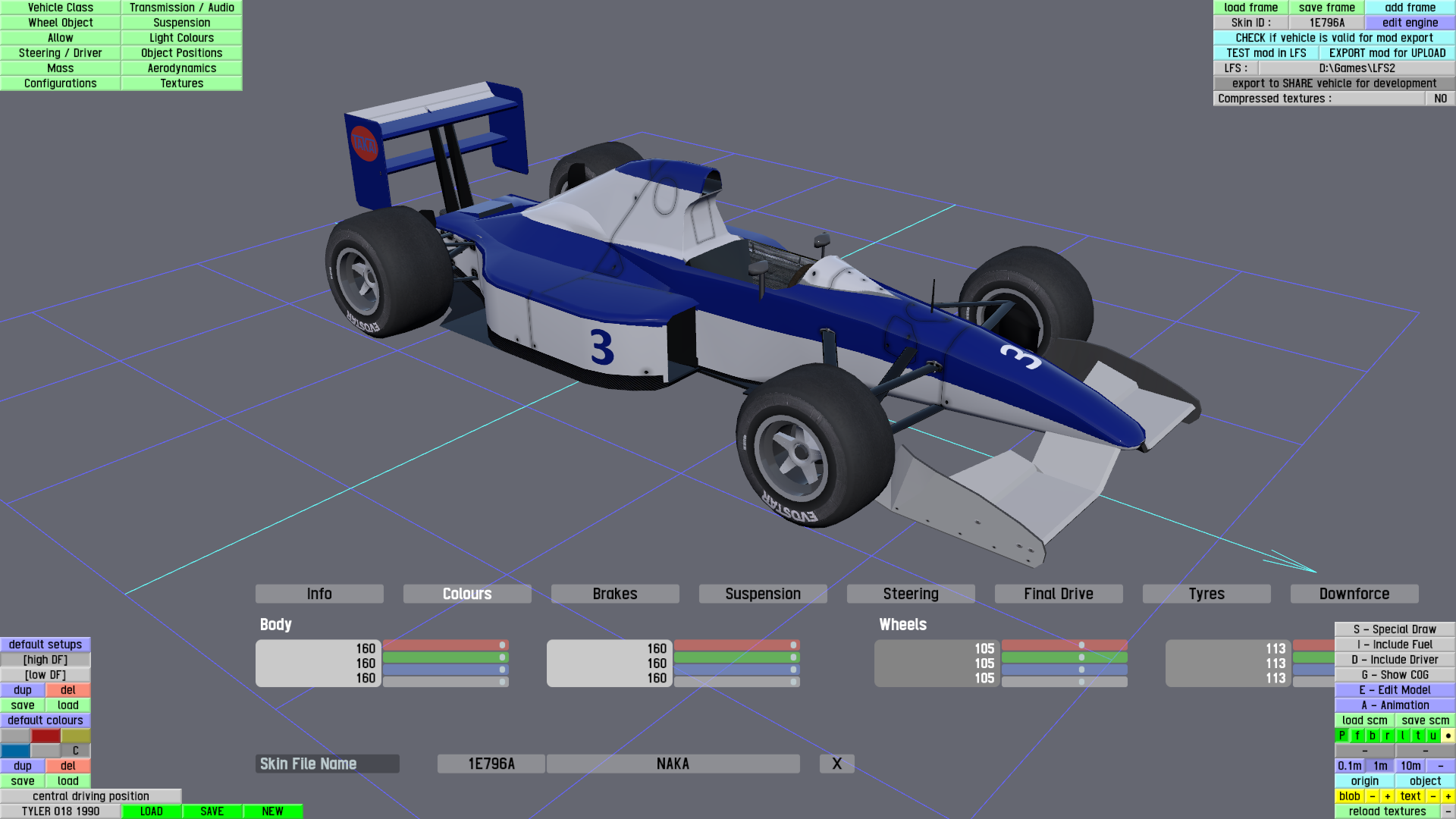Open Textures menu
Screen dimensions: 1456x819
point(182,83)
